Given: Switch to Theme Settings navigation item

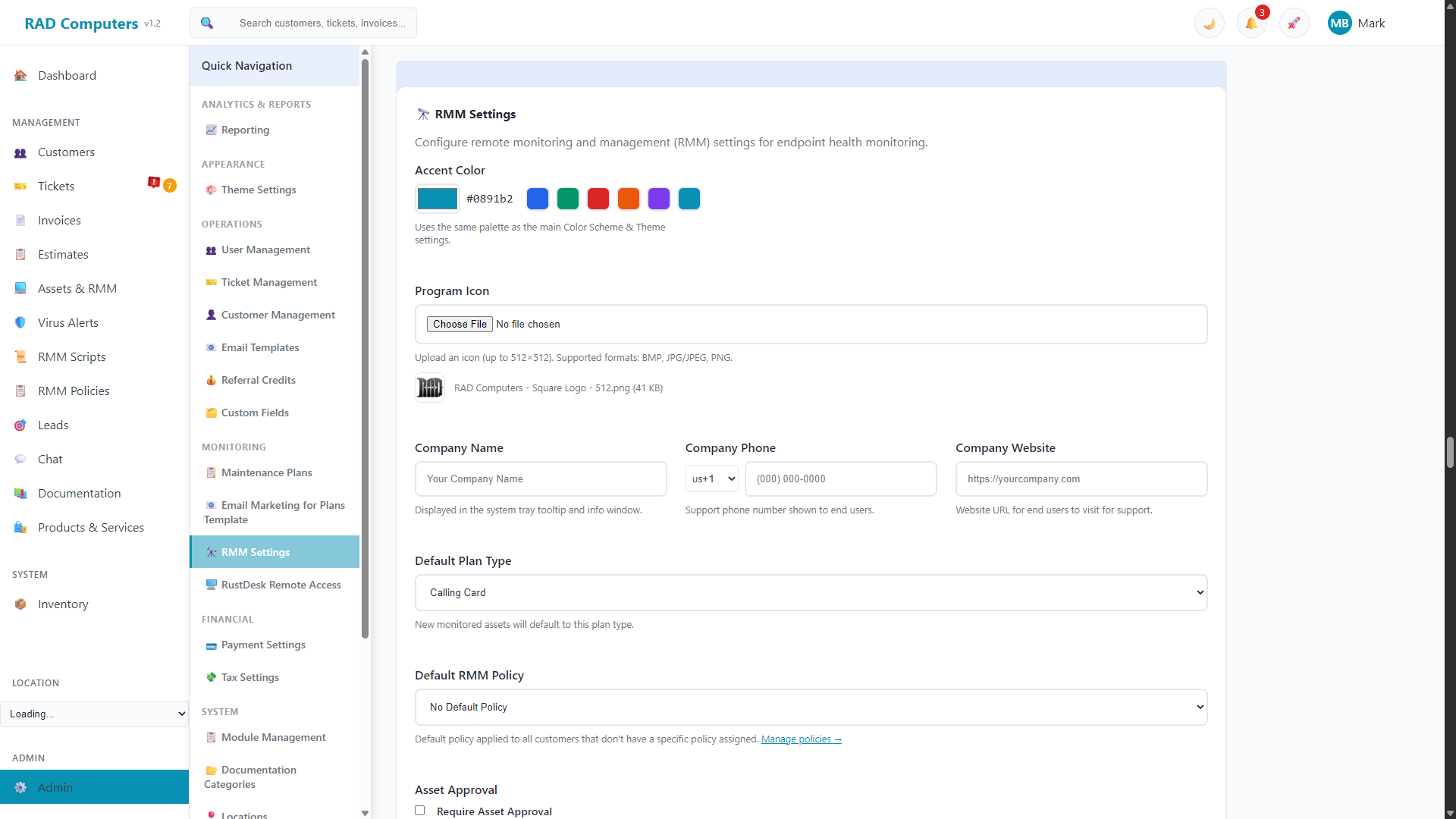Looking at the screenshot, I should 258,190.
